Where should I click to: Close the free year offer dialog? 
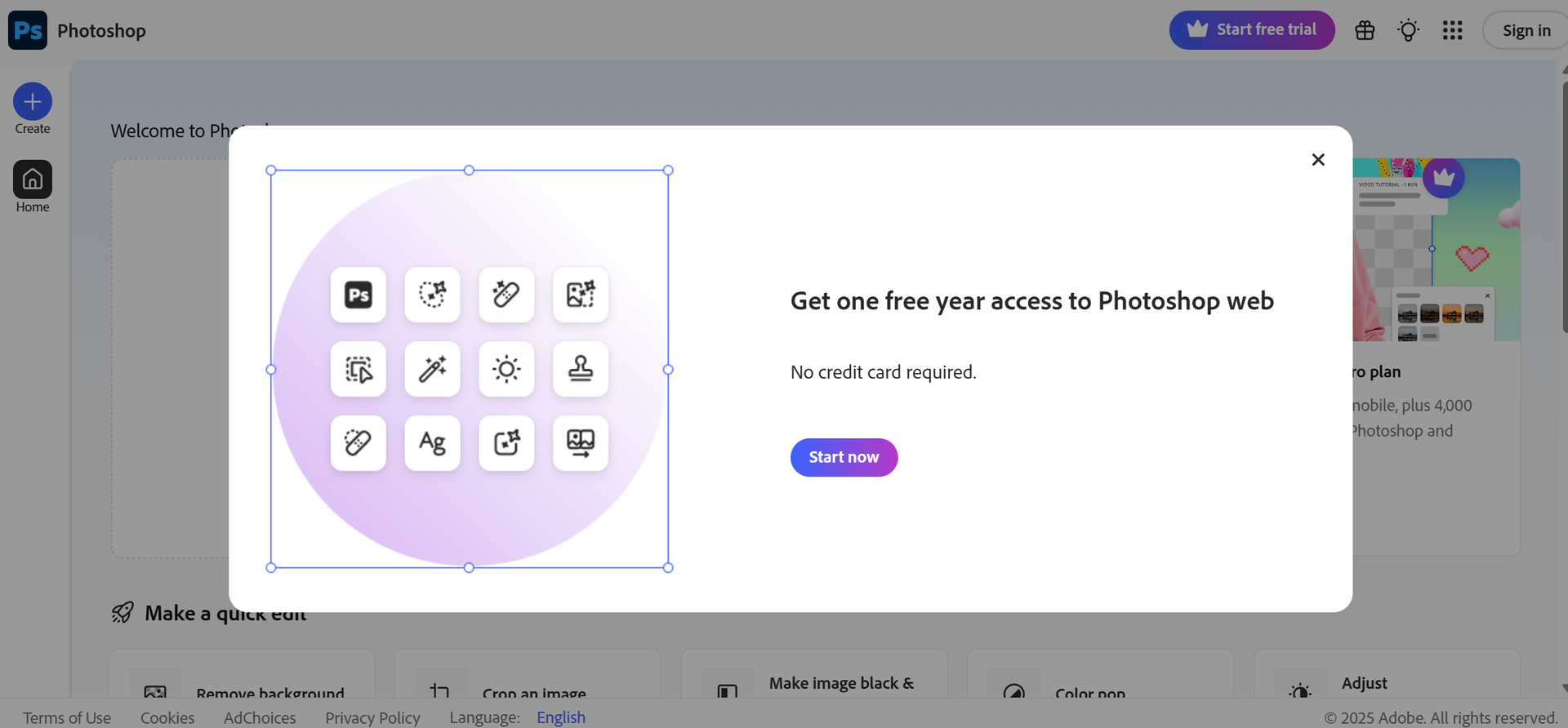point(1317,160)
